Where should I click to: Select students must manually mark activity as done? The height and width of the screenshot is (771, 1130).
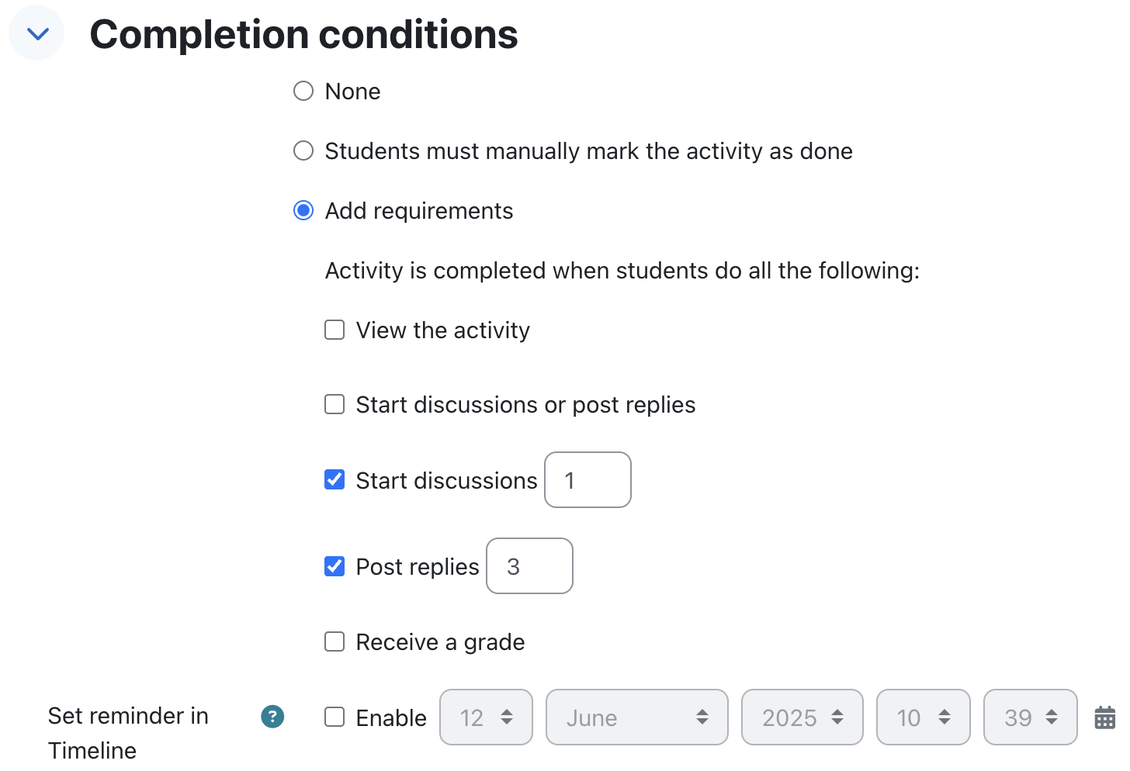pos(303,150)
